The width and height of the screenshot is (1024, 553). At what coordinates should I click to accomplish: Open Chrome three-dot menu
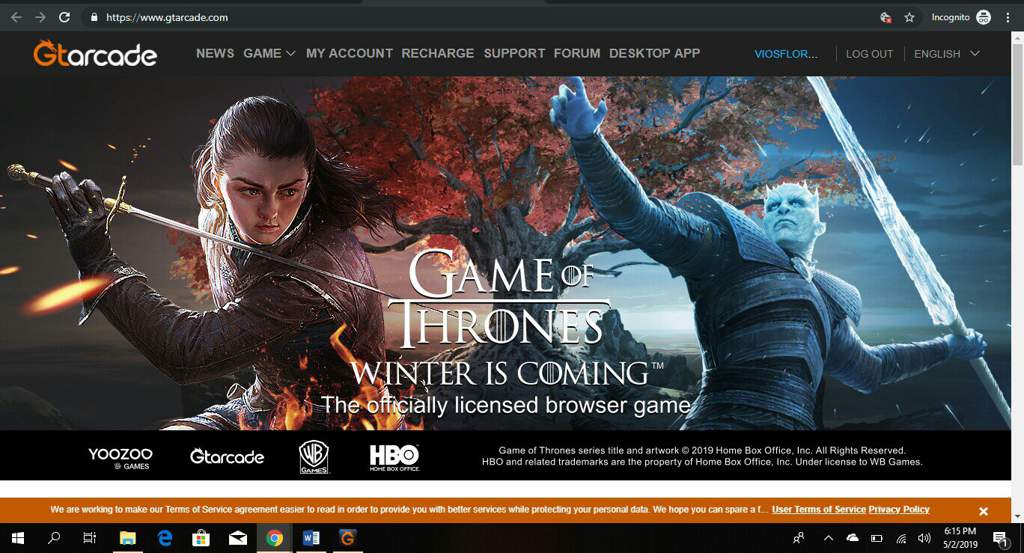(x=1008, y=18)
